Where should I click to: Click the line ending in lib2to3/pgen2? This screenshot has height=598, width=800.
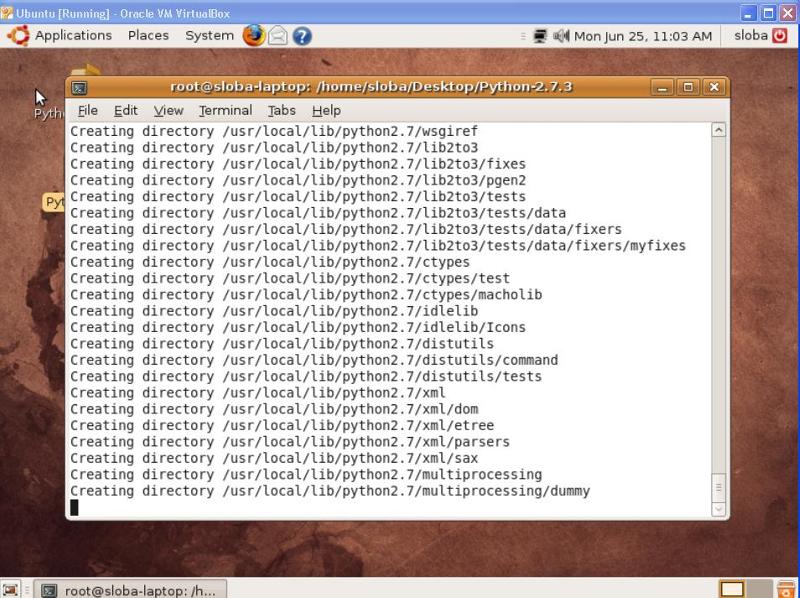click(x=298, y=181)
